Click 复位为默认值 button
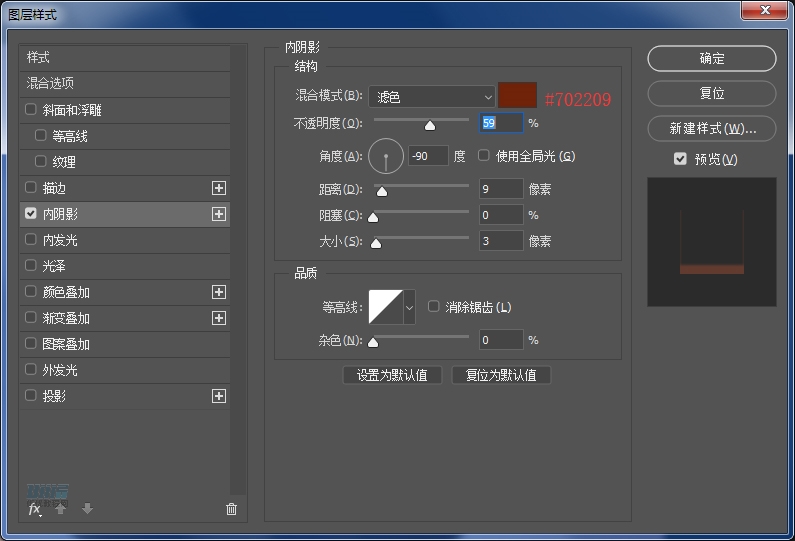The width and height of the screenshot is (795, 541). [501, 375]
